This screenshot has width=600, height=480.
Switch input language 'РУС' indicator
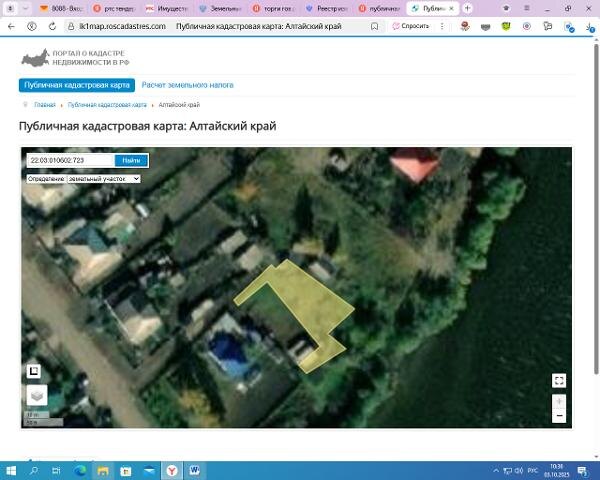coord(533,470)
